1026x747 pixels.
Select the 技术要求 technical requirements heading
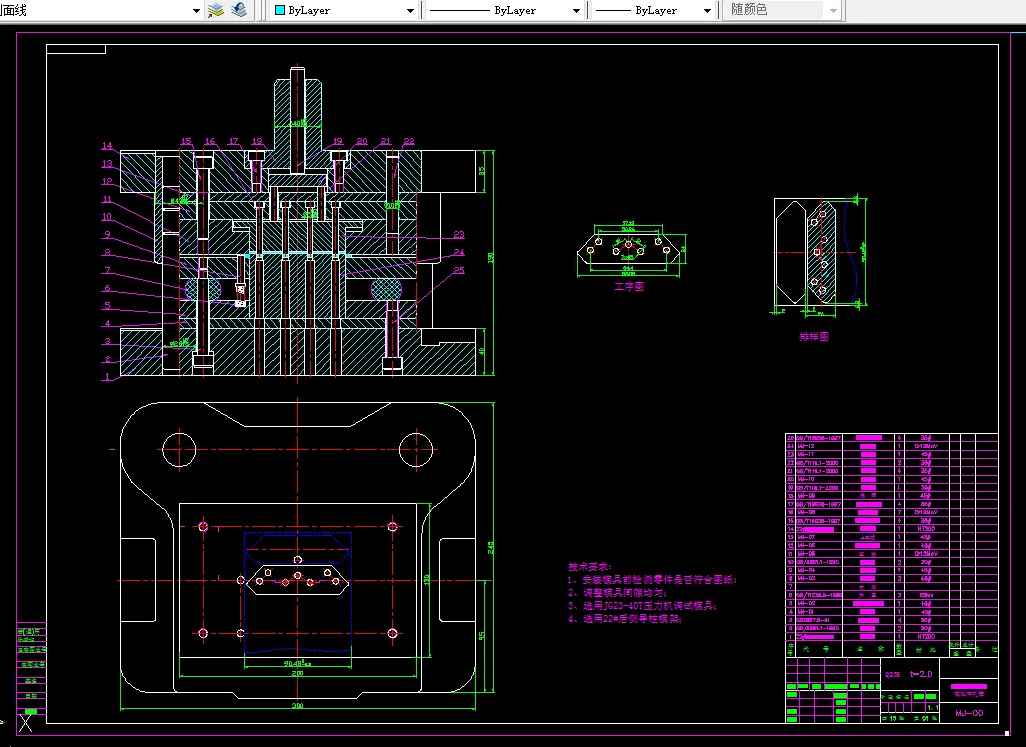(x=590, y=566)
